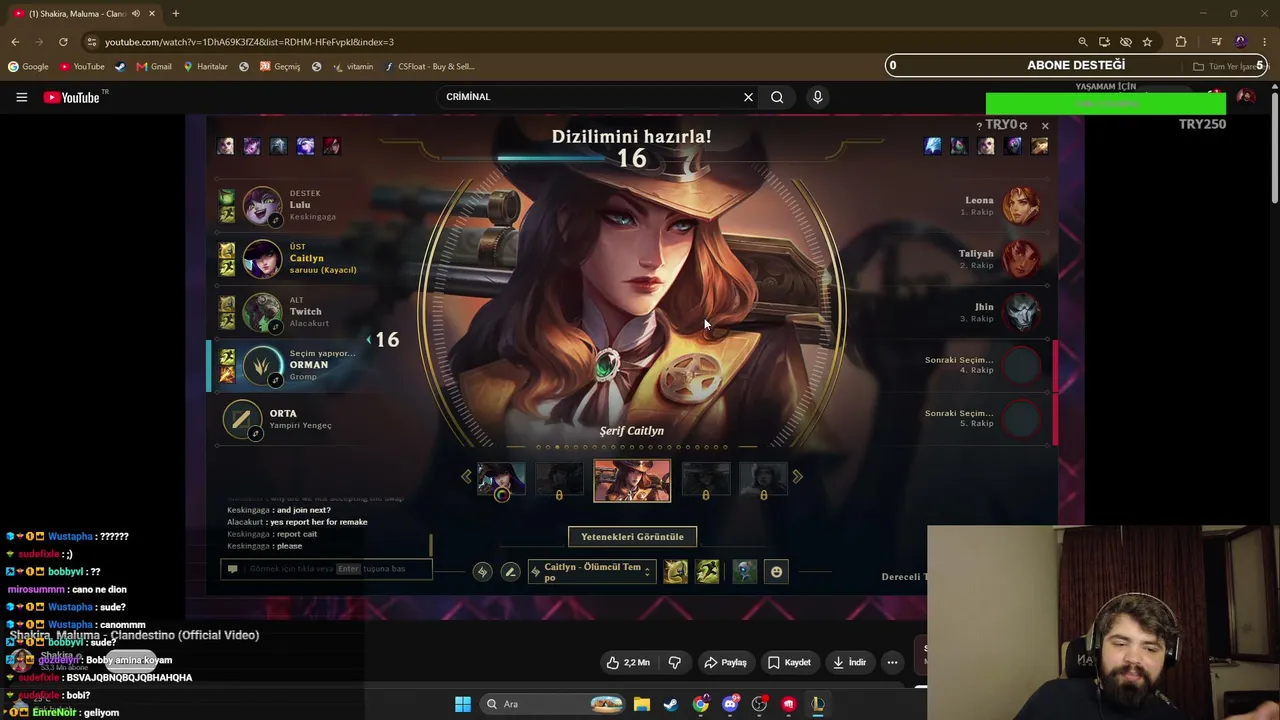Open the quick rune setup icon

[x=482, y=572]
